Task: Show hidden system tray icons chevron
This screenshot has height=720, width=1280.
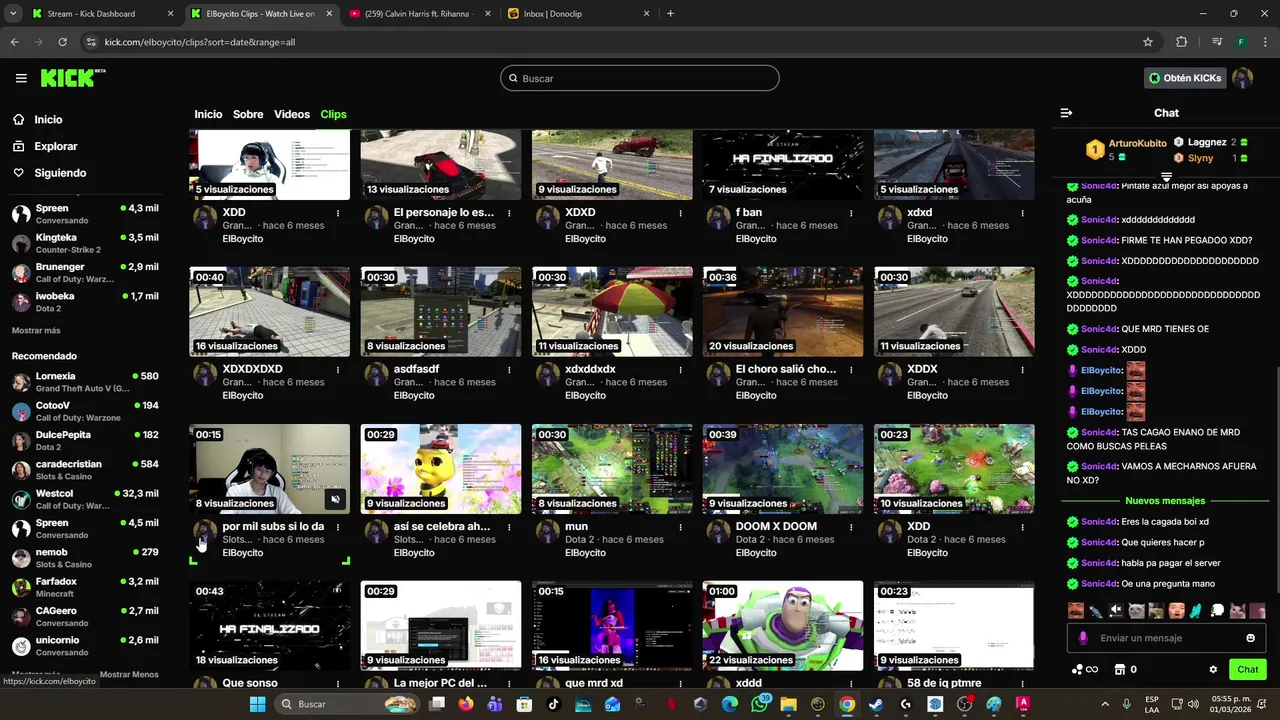Action: pos(1105,704)
